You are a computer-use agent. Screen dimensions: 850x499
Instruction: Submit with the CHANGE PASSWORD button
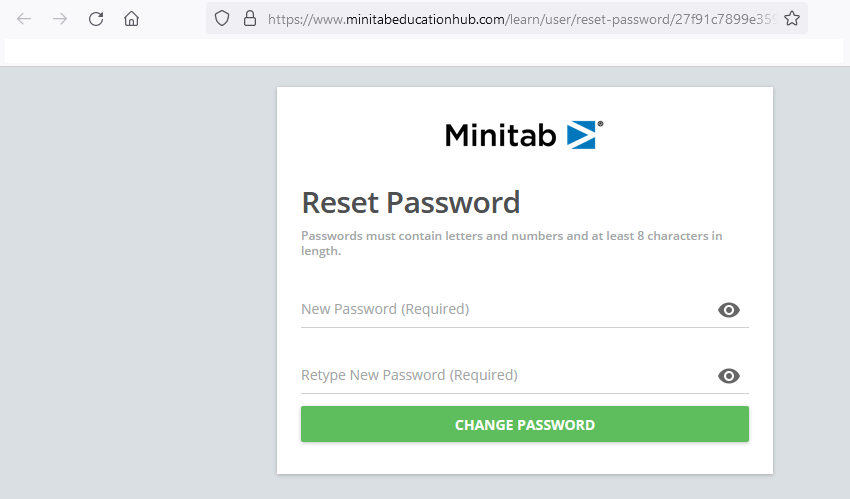coord(525,424)
